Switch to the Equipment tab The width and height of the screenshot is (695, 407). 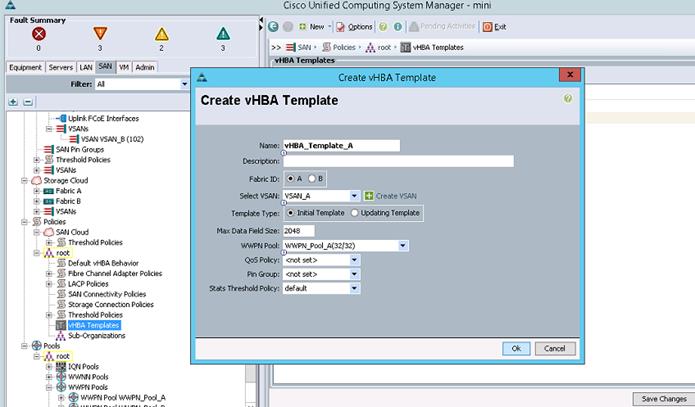click(25, 67)
